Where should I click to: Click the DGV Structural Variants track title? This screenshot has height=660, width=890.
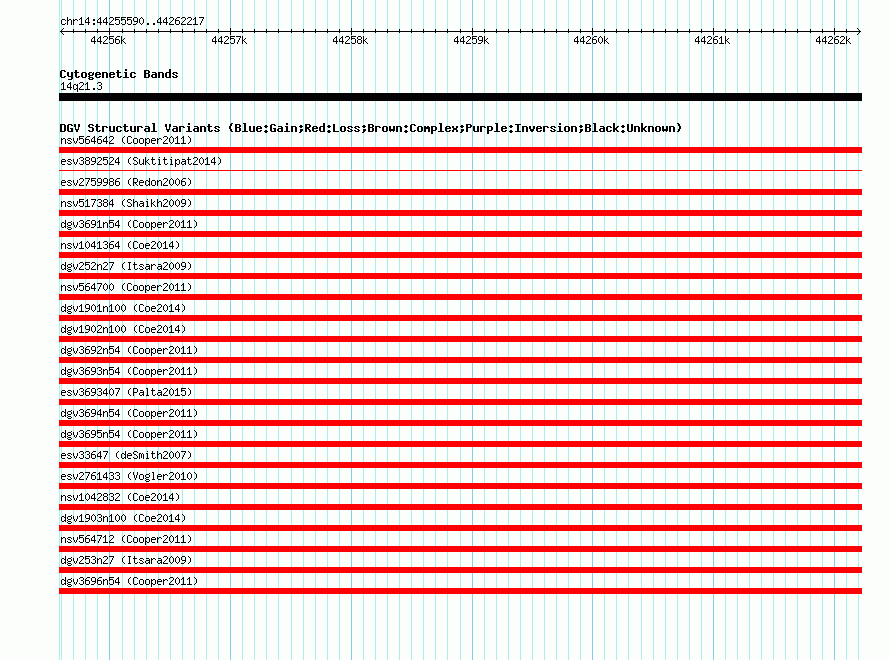coord(371,128)
